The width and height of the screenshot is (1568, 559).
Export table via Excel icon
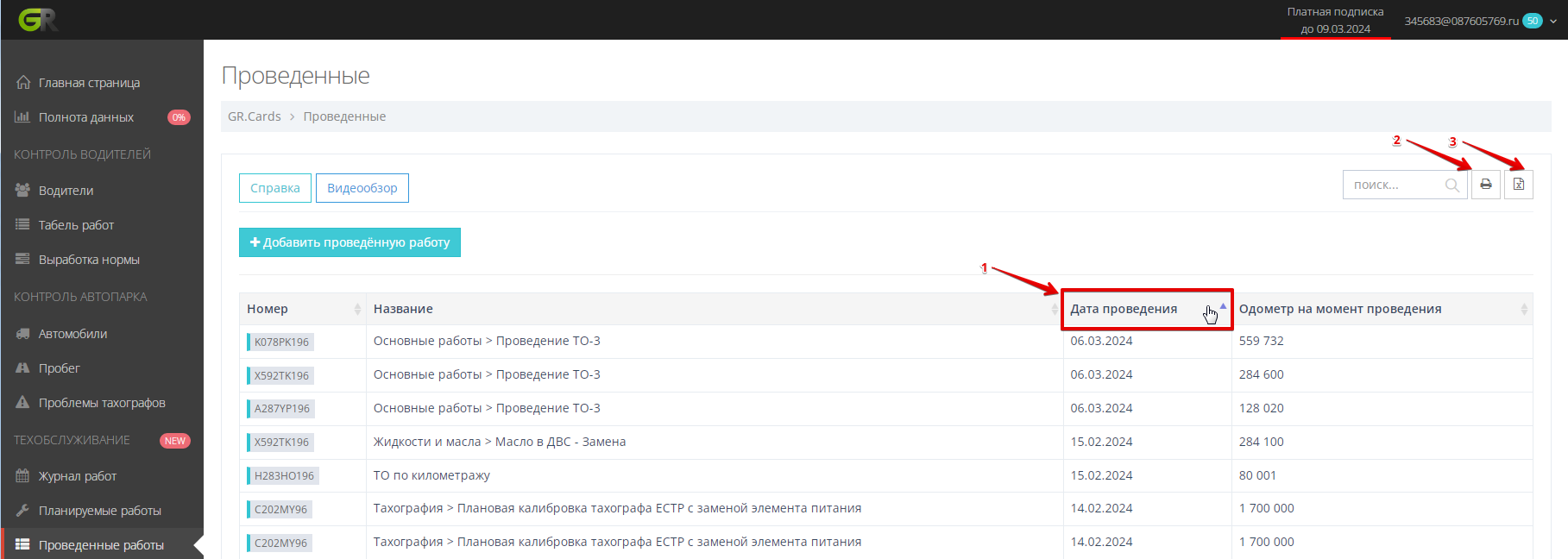click(x=1518, y=185)
